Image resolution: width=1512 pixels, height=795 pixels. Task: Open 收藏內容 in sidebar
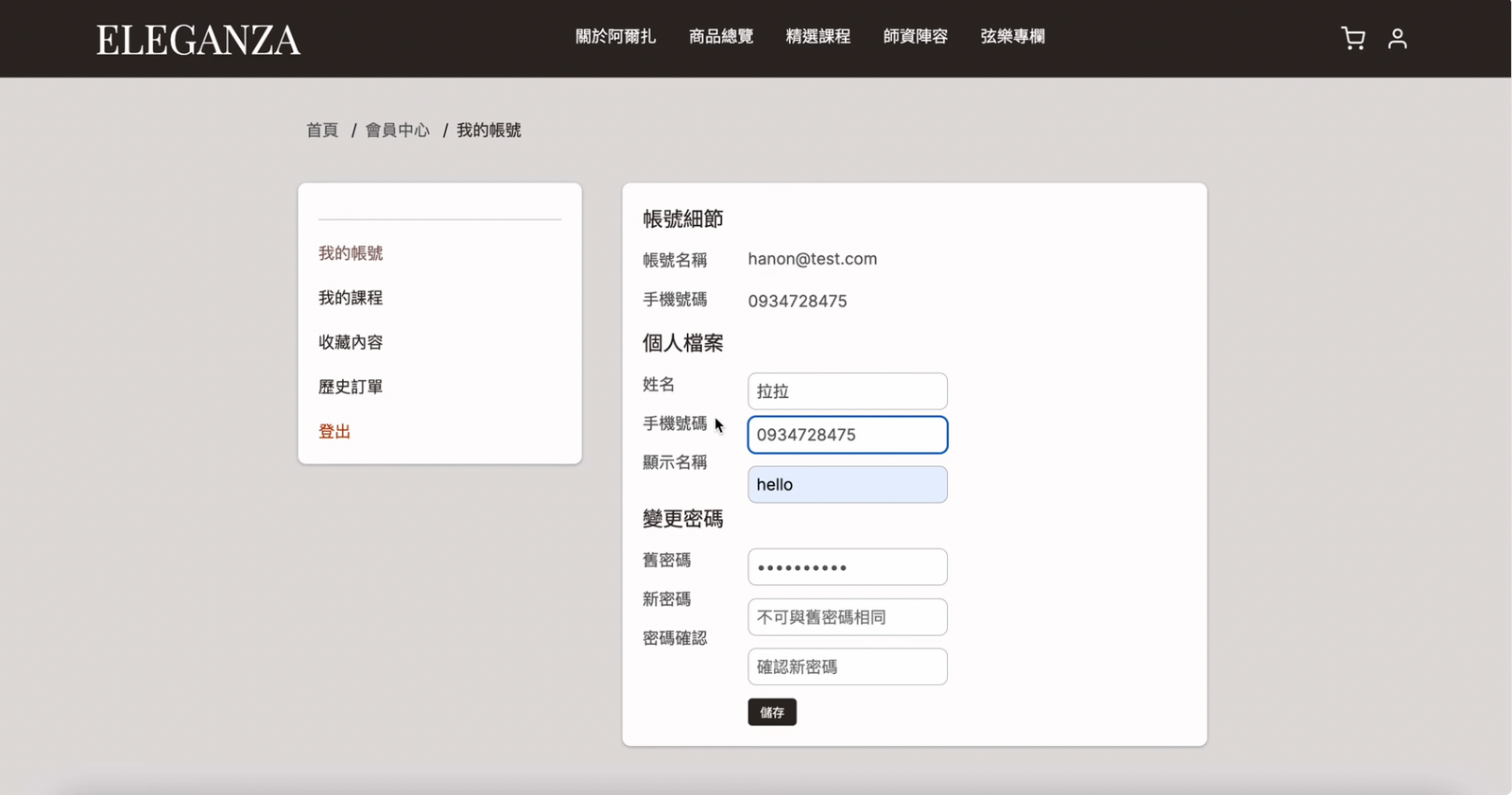click(351, 342)
